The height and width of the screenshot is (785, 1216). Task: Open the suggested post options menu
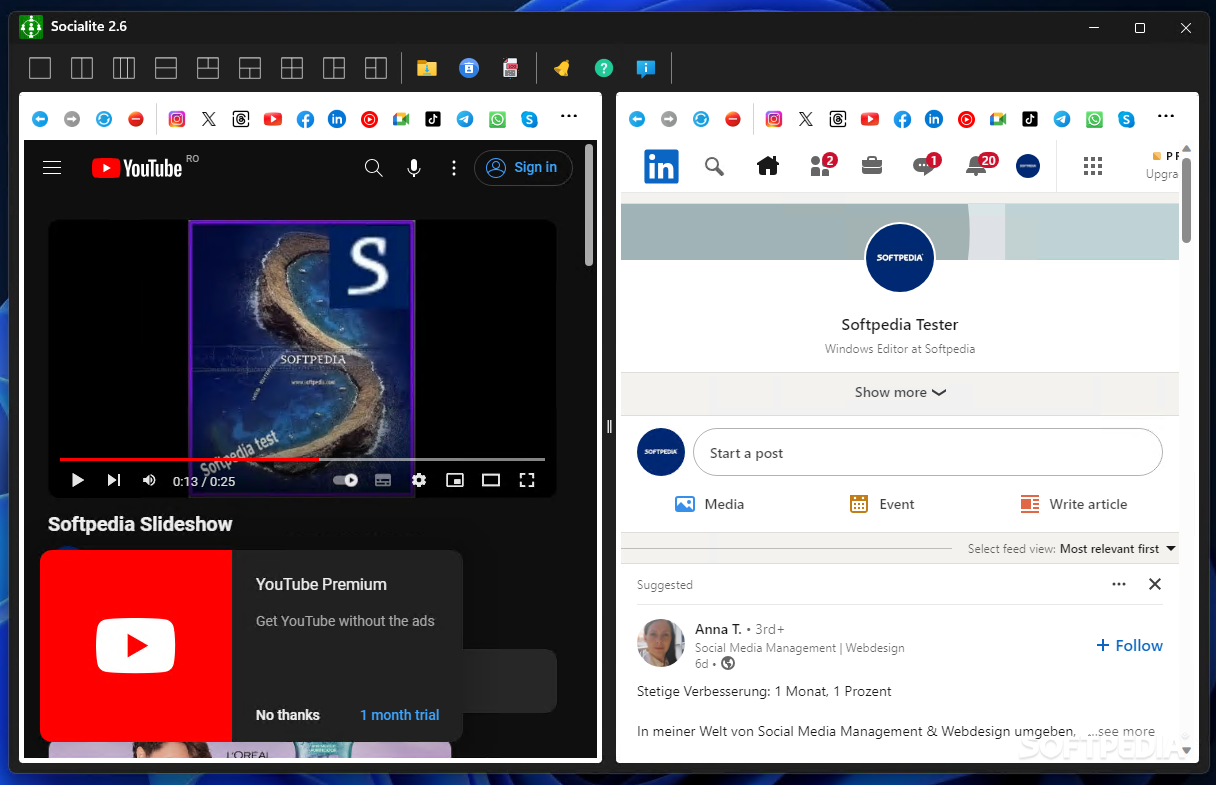1119,584
